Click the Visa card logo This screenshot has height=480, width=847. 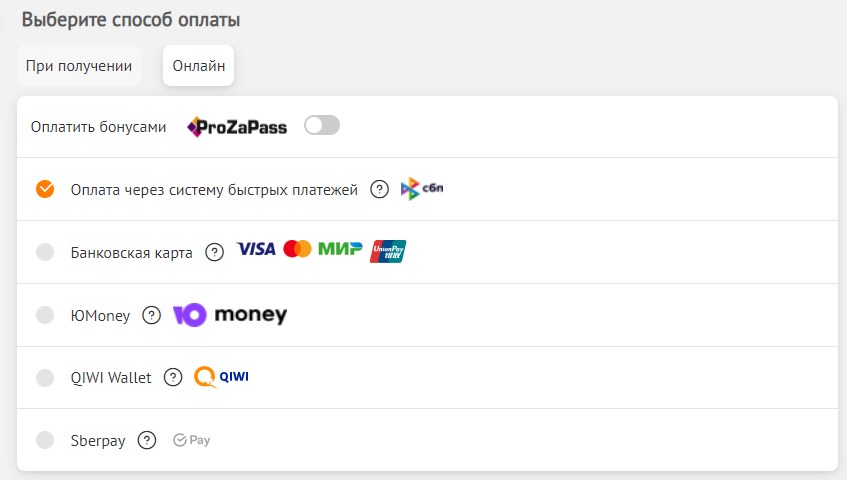pyautogui.click(x=256, y=249)
